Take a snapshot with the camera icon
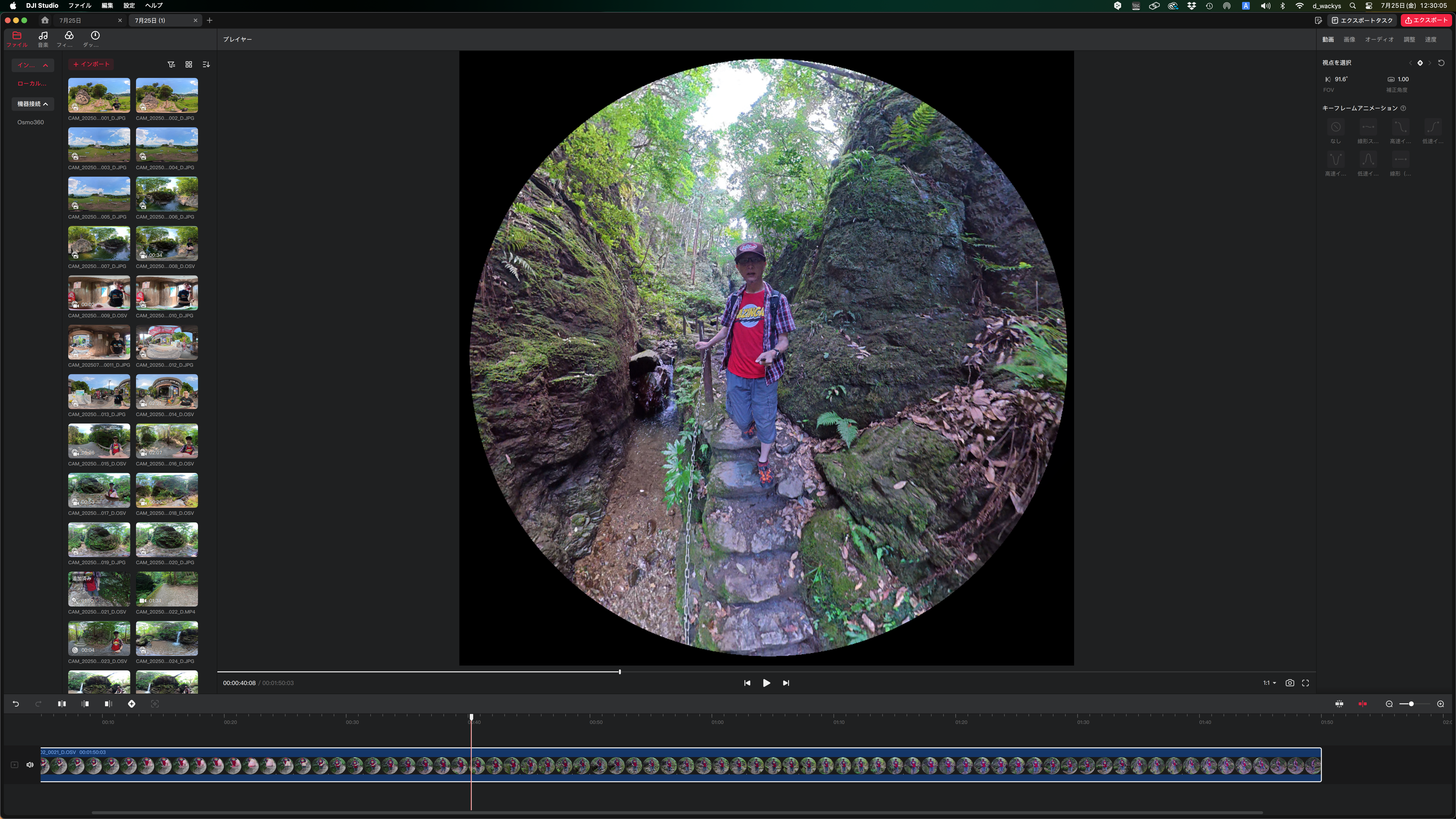This screenshot has height=819, width=1456. [1290, 683]
